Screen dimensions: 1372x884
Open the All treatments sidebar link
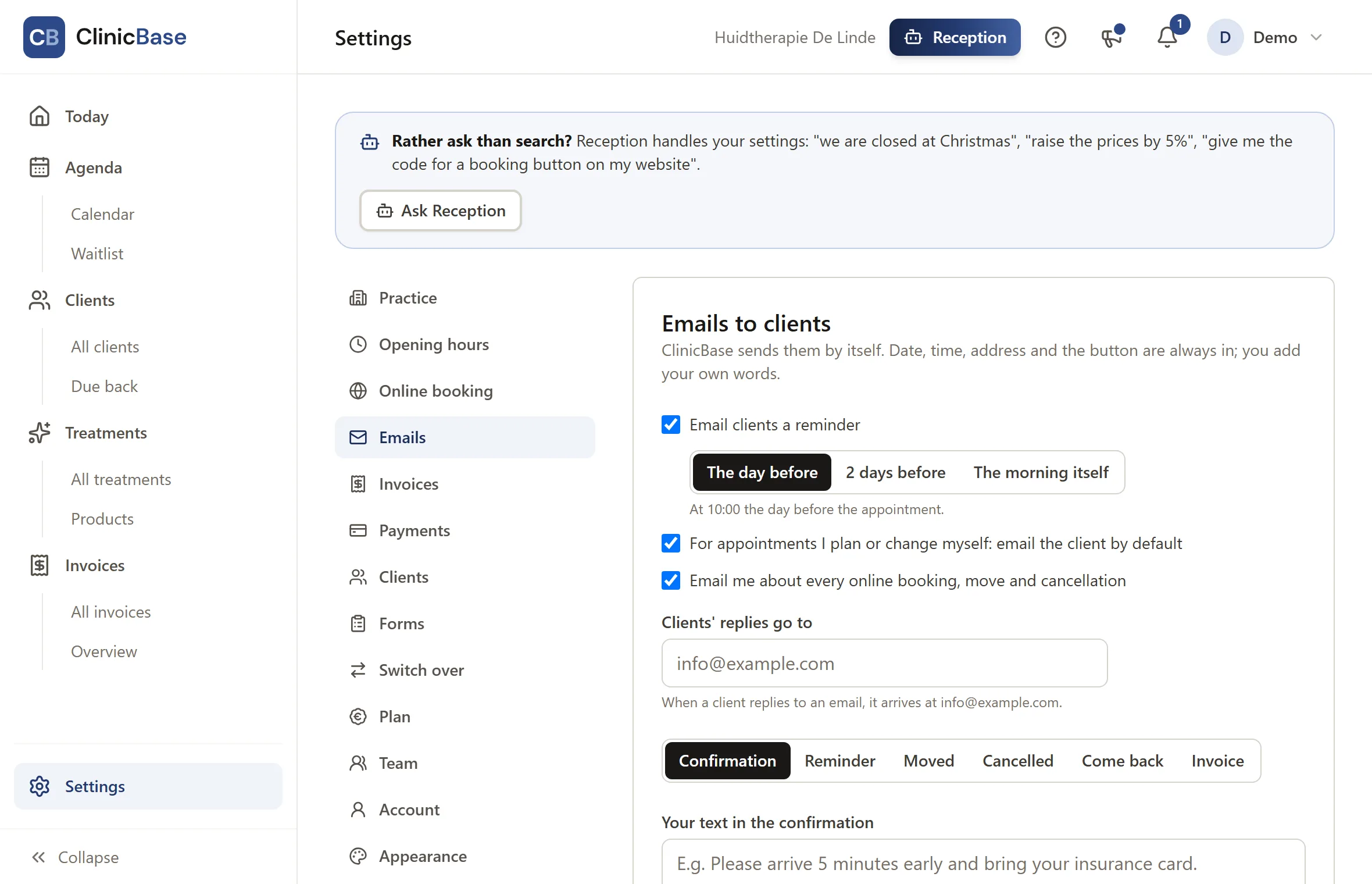coord(121,479)
